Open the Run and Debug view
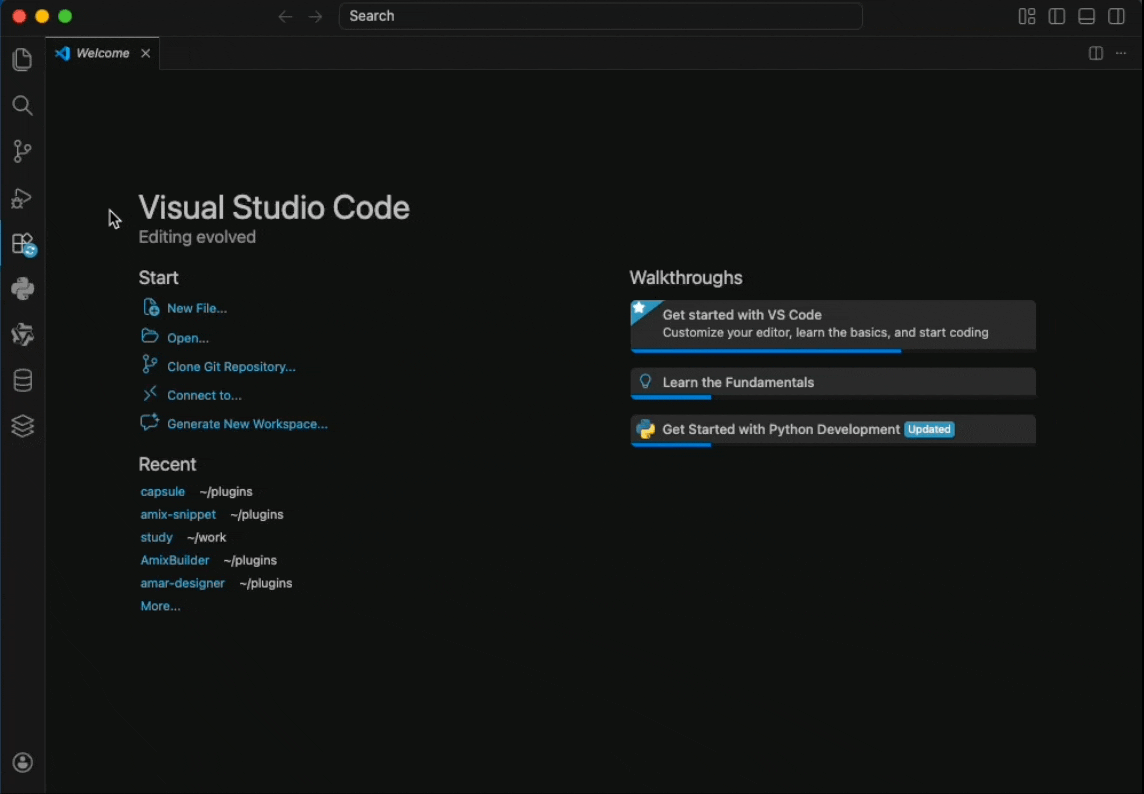This screenshot has height=794, width=1144. pos(22,198)
